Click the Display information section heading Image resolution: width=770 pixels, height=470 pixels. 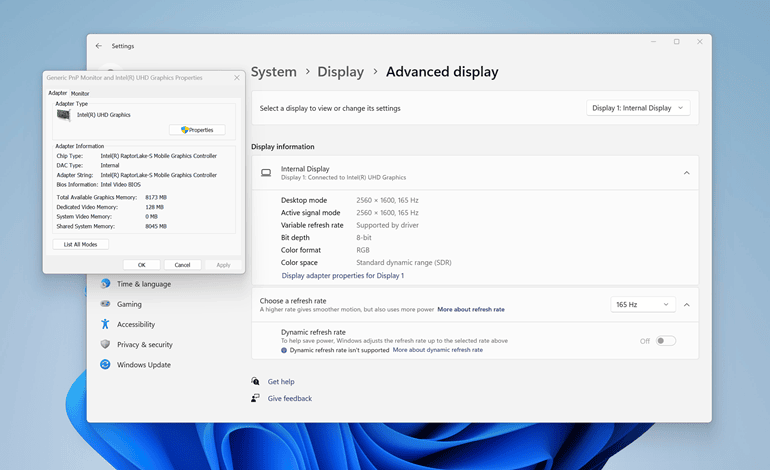click(282, 147)
